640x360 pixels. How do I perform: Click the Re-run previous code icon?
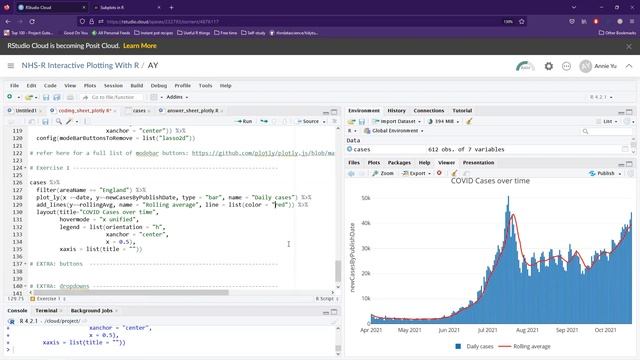tap(264, 121)
